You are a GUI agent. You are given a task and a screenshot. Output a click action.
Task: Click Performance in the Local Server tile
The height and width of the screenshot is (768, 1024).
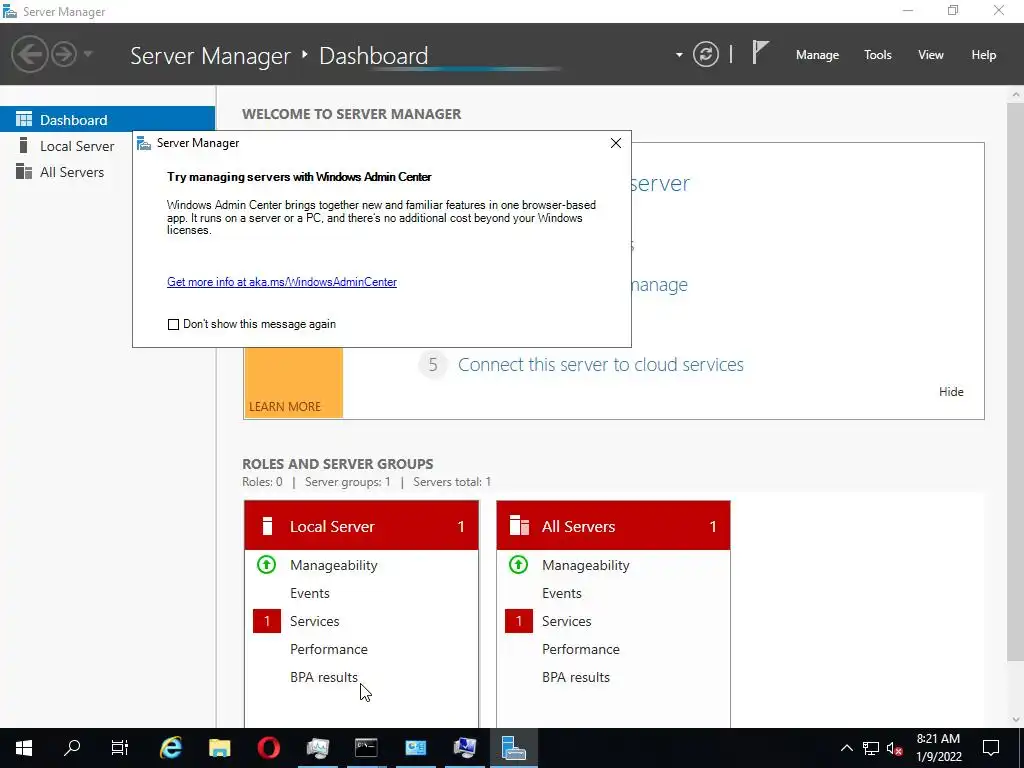click(328, 649)
